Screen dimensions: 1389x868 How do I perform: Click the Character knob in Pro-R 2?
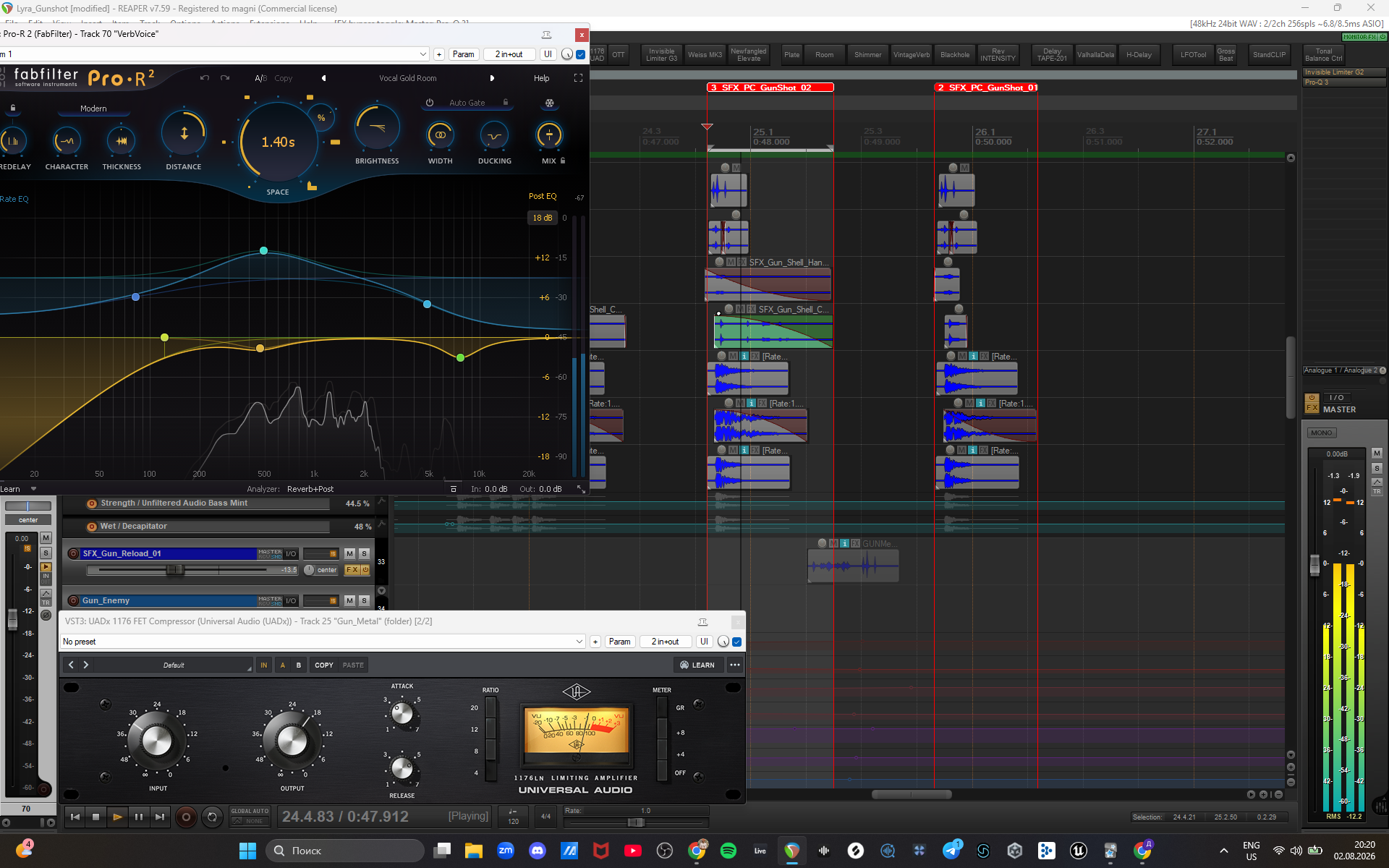pyautogui.click(x=67, y=141)
